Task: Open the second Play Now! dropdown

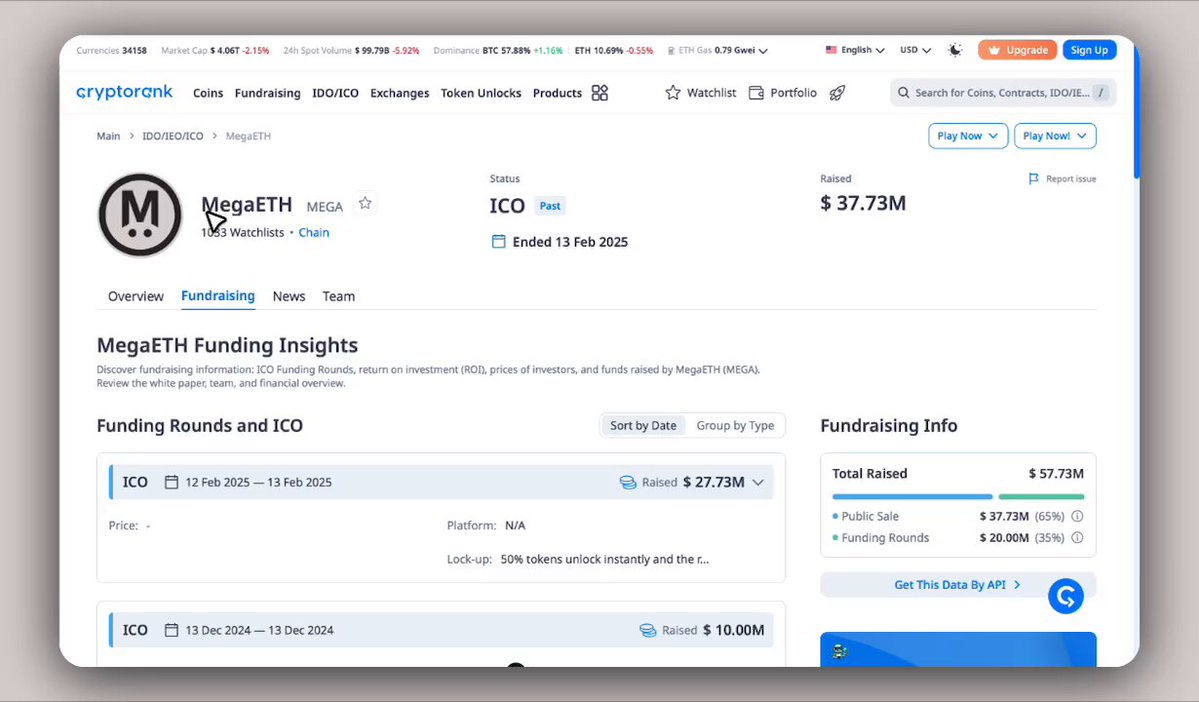Action: pyautogui.click(x=1055, y=135)
